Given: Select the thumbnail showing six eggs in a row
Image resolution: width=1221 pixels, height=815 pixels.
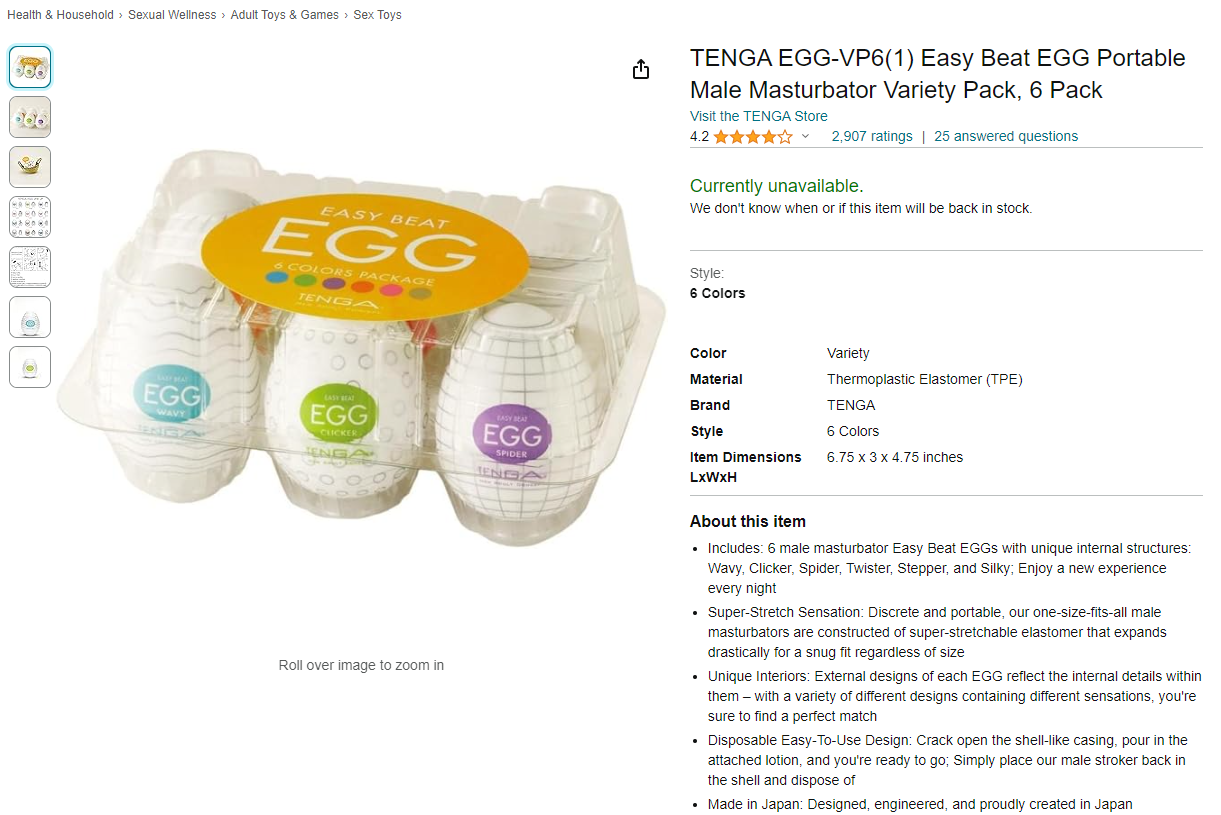Looking at the screenshot, I should coord(30,117).
